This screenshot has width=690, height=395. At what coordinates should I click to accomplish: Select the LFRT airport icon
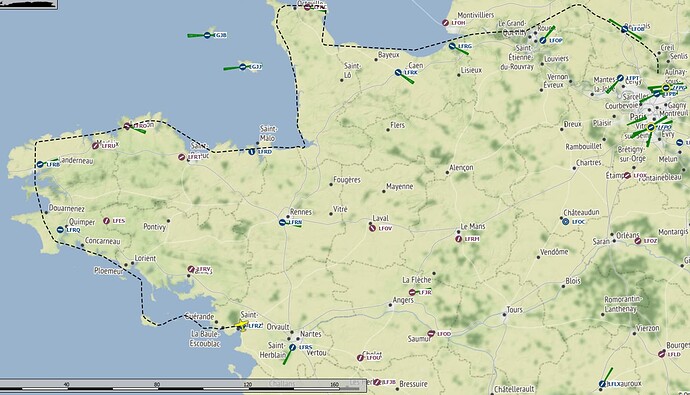click(x=182, y=157)
